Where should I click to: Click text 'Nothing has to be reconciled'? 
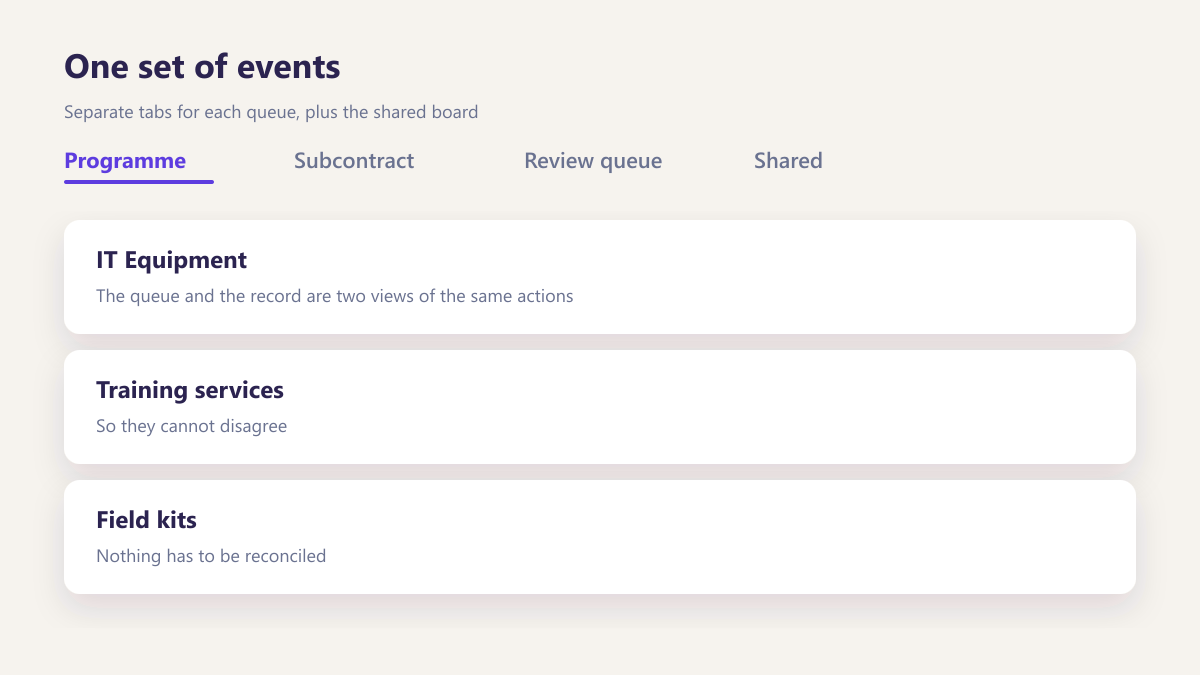coord(211,556)
